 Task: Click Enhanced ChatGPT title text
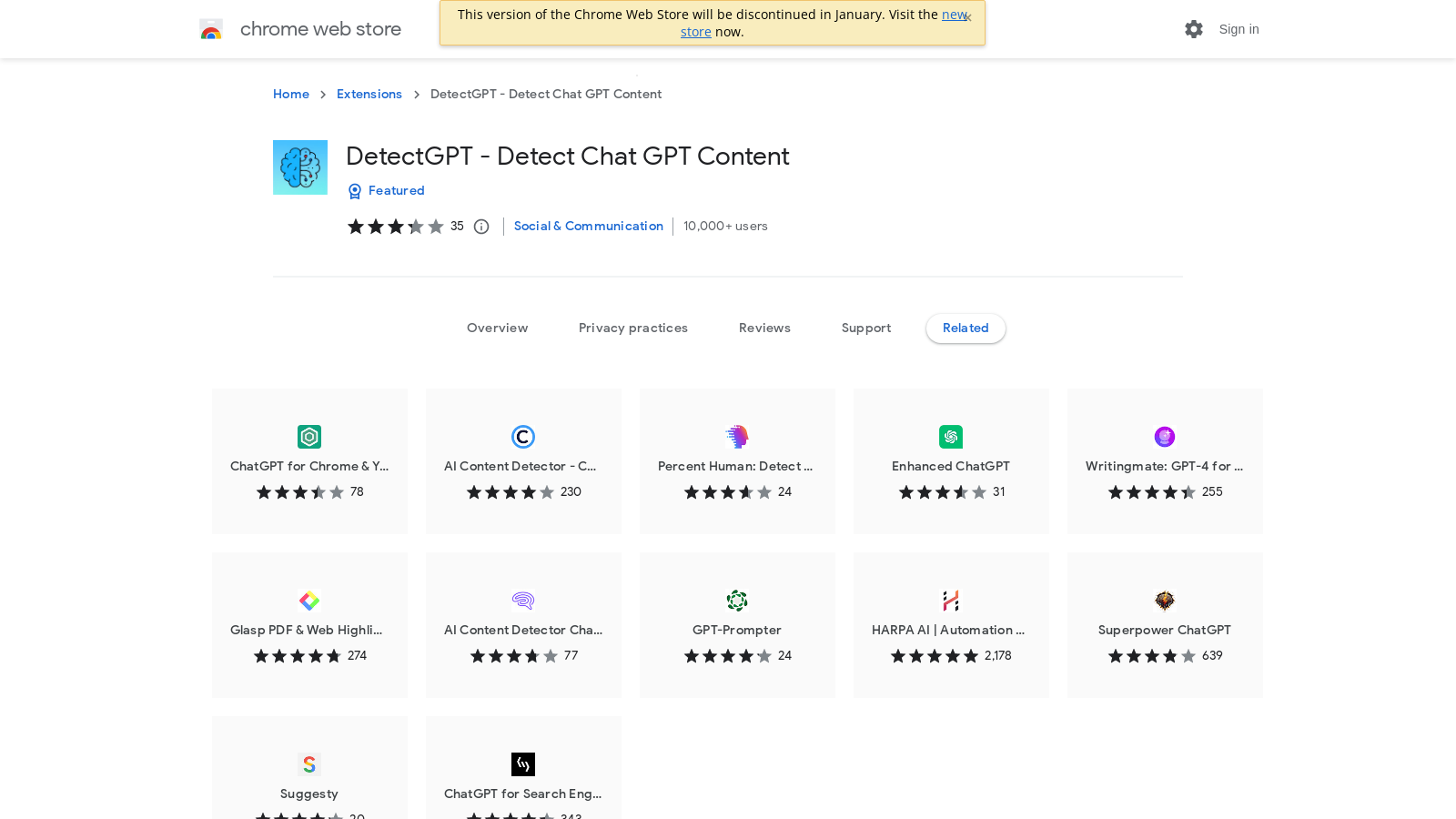(951, 466)
